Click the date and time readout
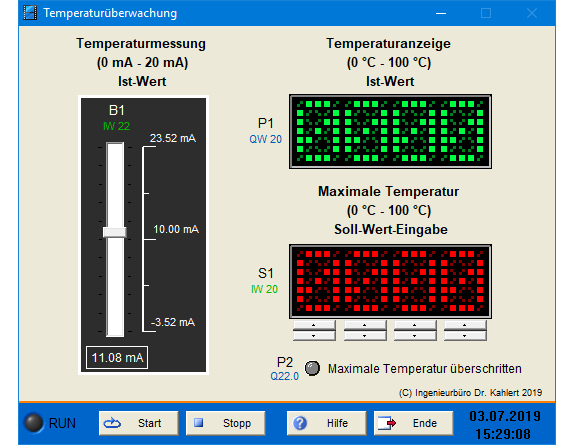The width and height of the screenshot is (578, 445). 504,425
